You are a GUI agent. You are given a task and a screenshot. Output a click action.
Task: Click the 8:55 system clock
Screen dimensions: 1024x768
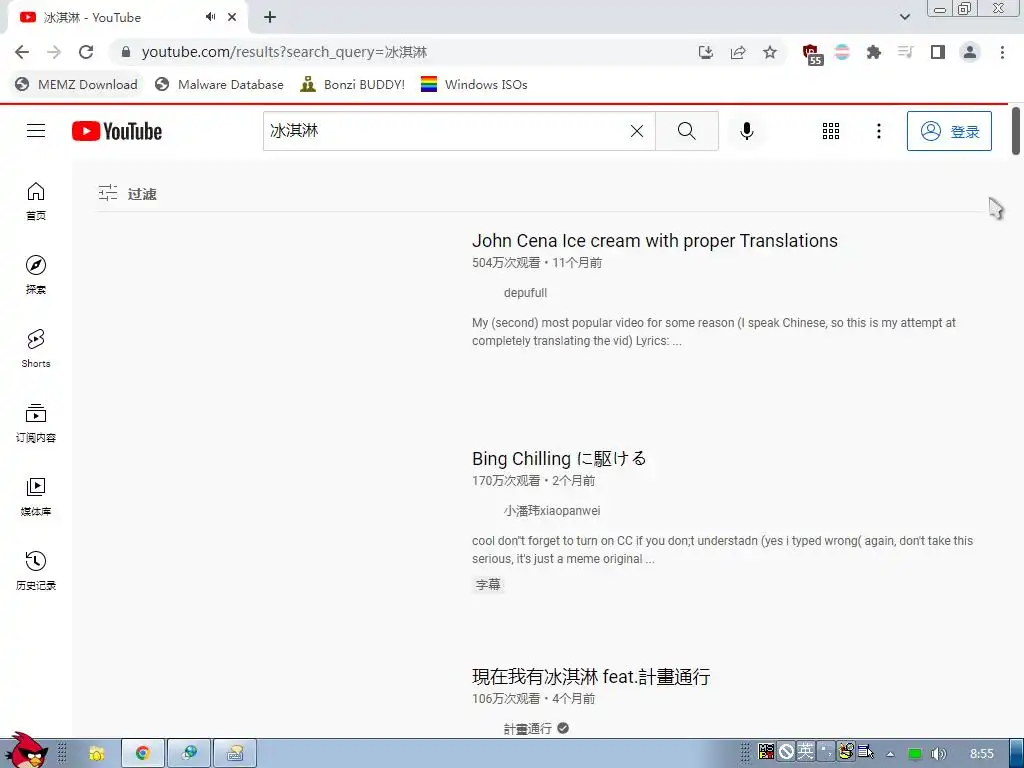point(982,754)
